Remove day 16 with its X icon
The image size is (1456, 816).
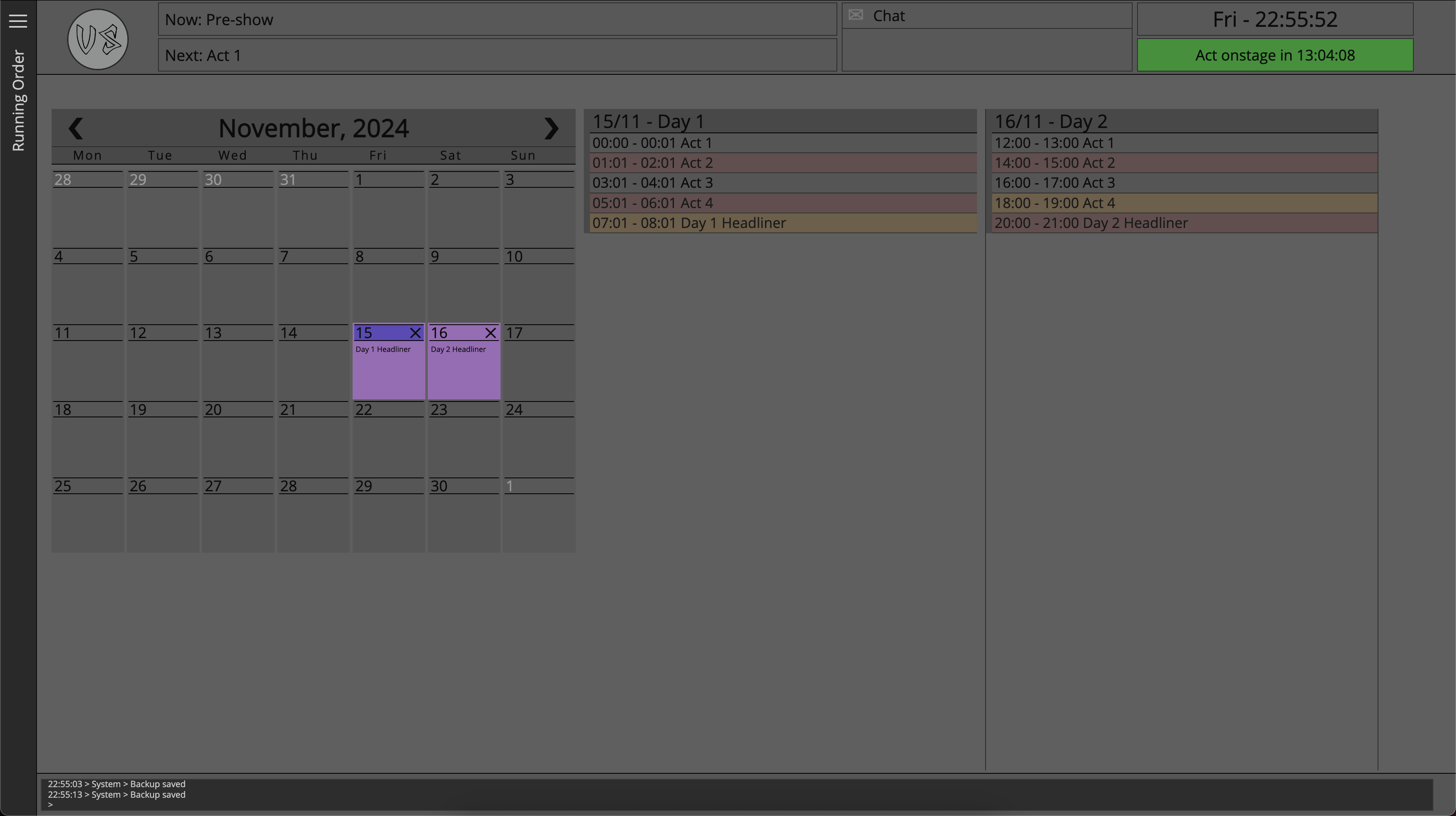[491, 333]
